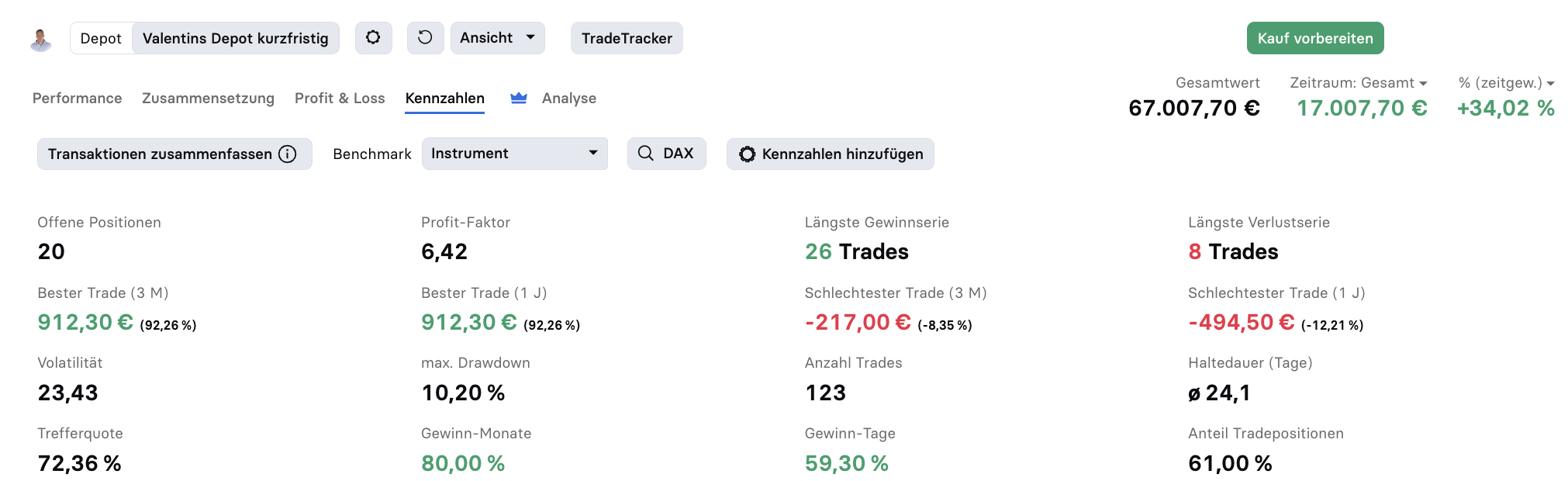The height and width of the screenshot is (481, 1568).
Task: Switch to the Profit & Loss tab
Action: pos(340,99)
